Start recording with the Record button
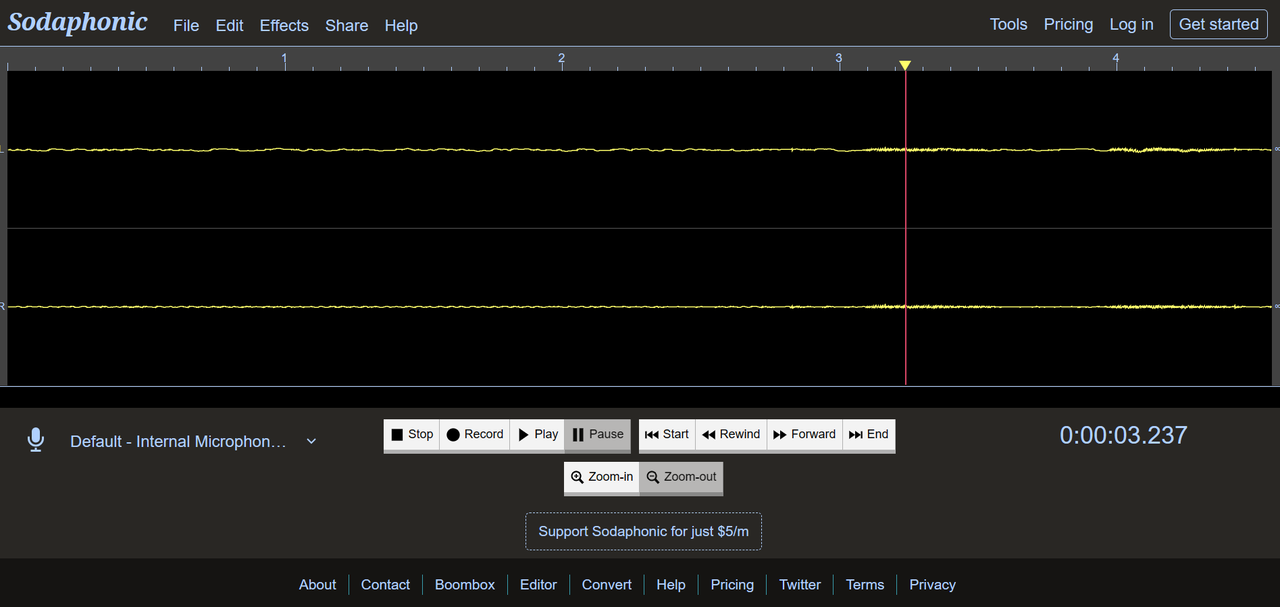Viewport: 1280px width, 607px height. point(475,435)
